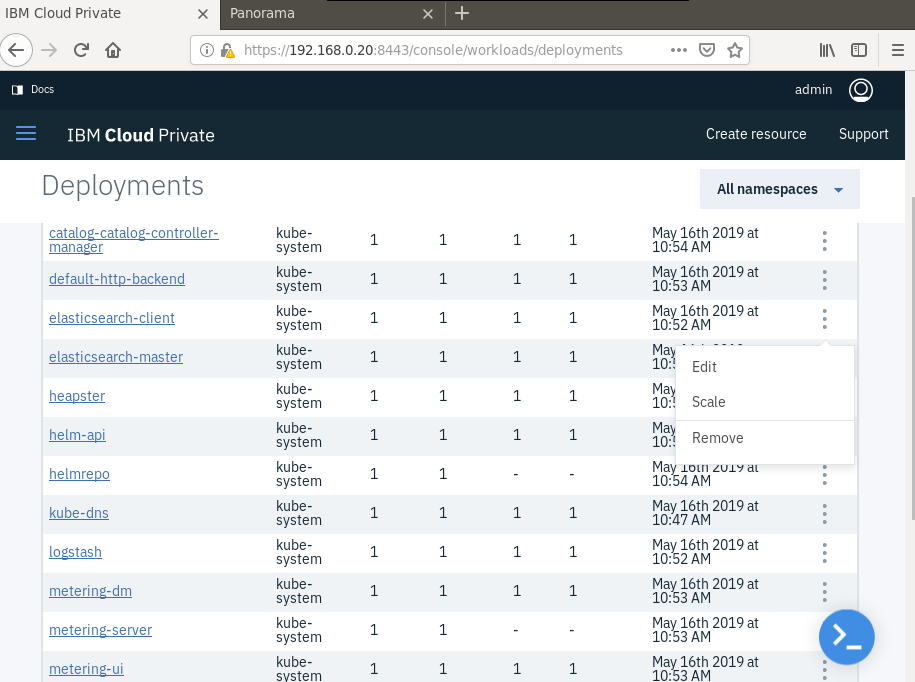This screenshot has height=682, width=915.
Task: Open the admin user profile icon
Action: click(x=860, y=90)
